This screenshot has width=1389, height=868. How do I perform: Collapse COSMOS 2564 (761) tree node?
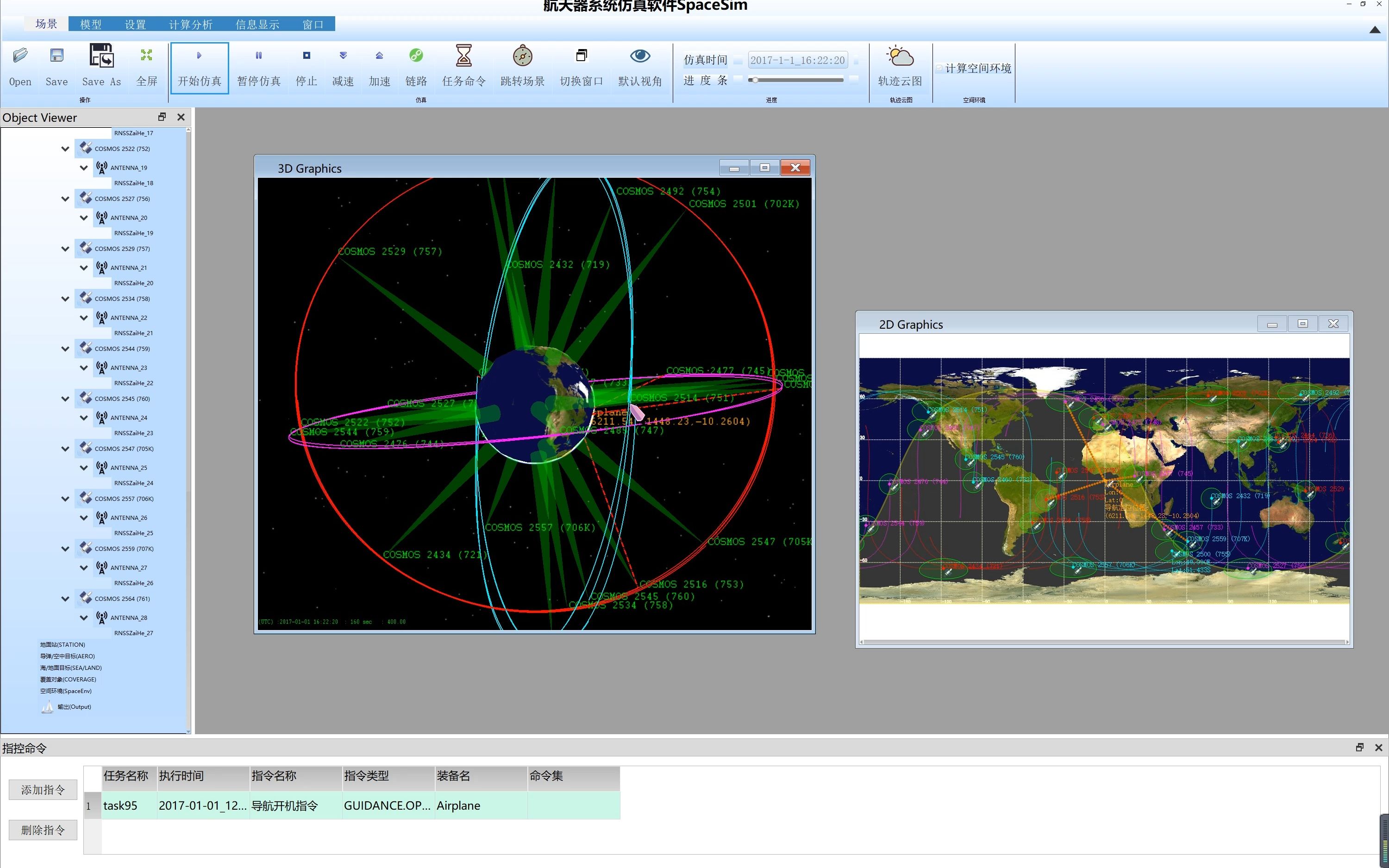(65, 599)
